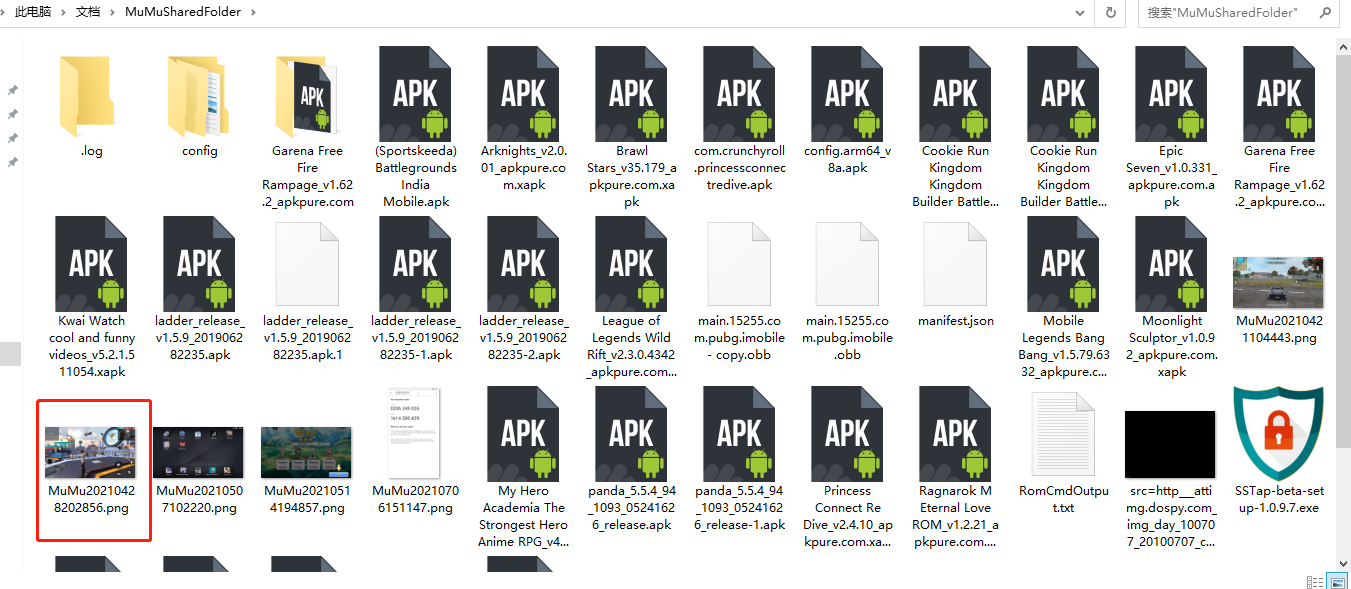Image resolution: width=1351 pixels, height=589 pixels.
Task: Select config.arm64_v8a.apk file icon
Action: (x=848, y=93)
